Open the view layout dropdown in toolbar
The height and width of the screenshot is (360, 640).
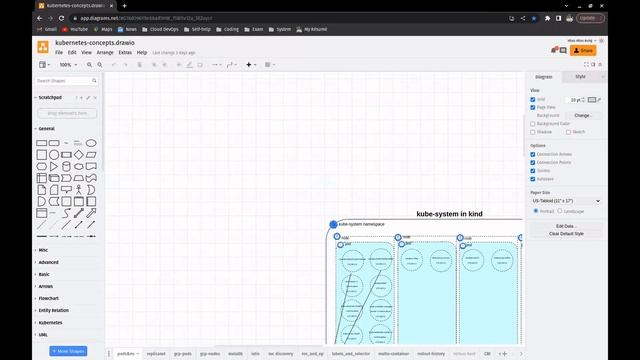click(44, 64)
